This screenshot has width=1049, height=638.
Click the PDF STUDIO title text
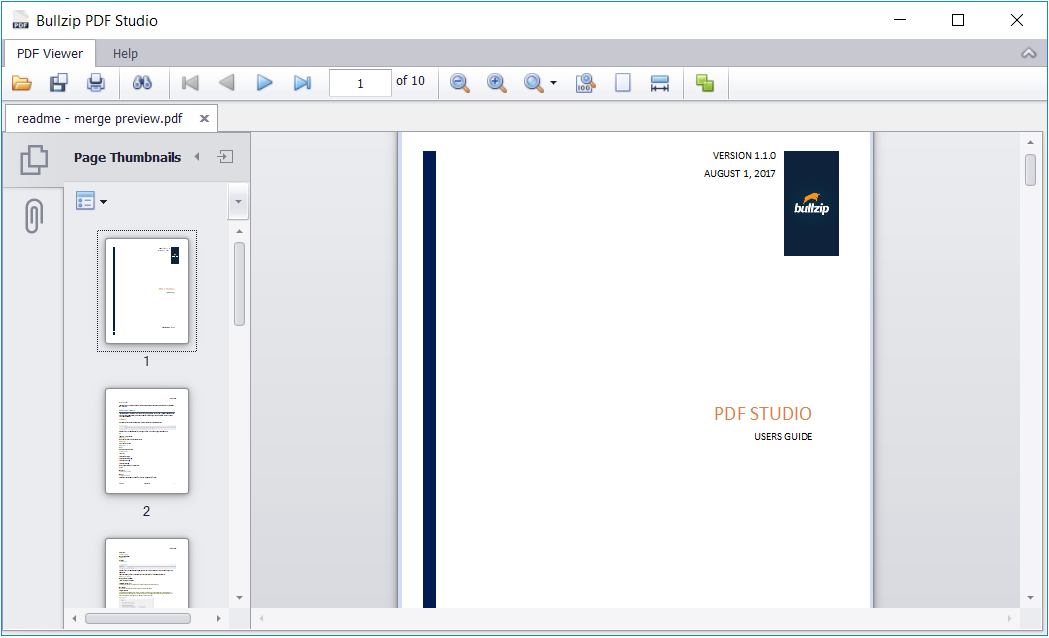tap(763, 414)
